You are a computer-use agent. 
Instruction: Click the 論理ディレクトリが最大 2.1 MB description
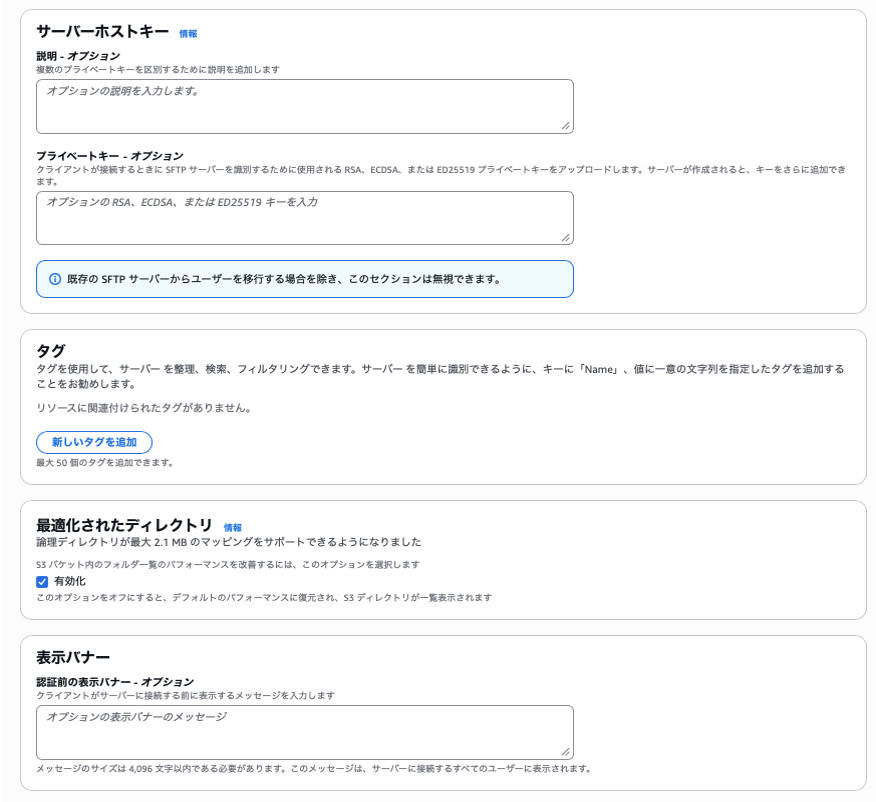[x=228, y=542]
